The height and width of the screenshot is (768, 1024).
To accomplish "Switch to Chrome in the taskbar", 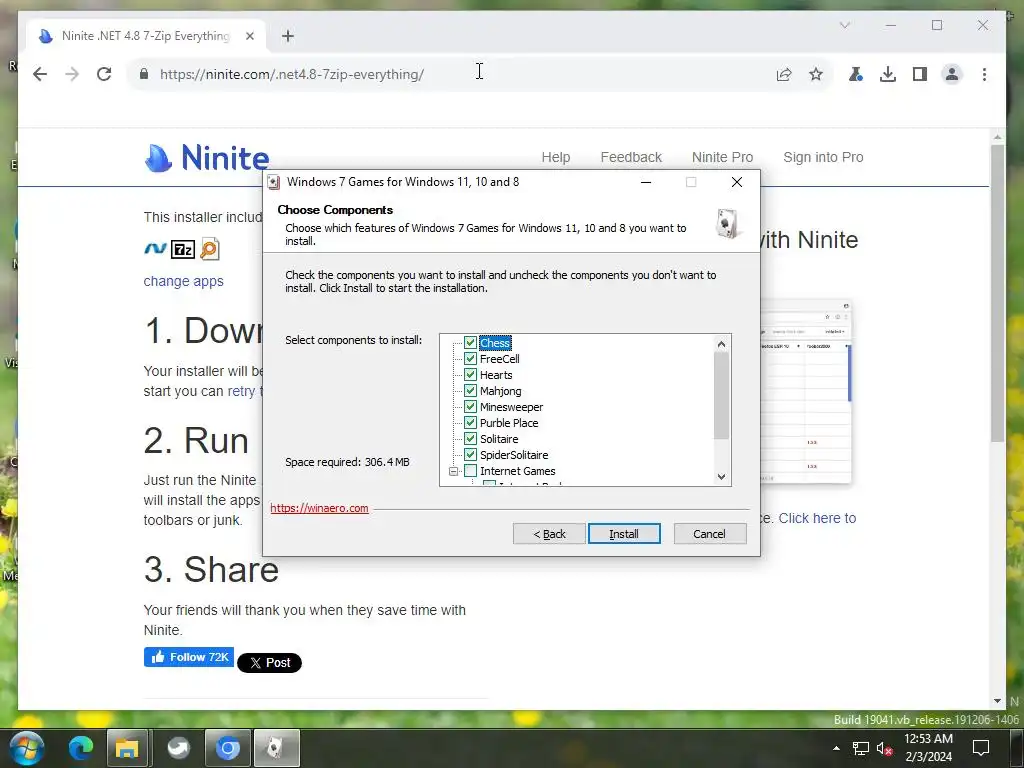I will pyautogui.click(x=227, y=748).
